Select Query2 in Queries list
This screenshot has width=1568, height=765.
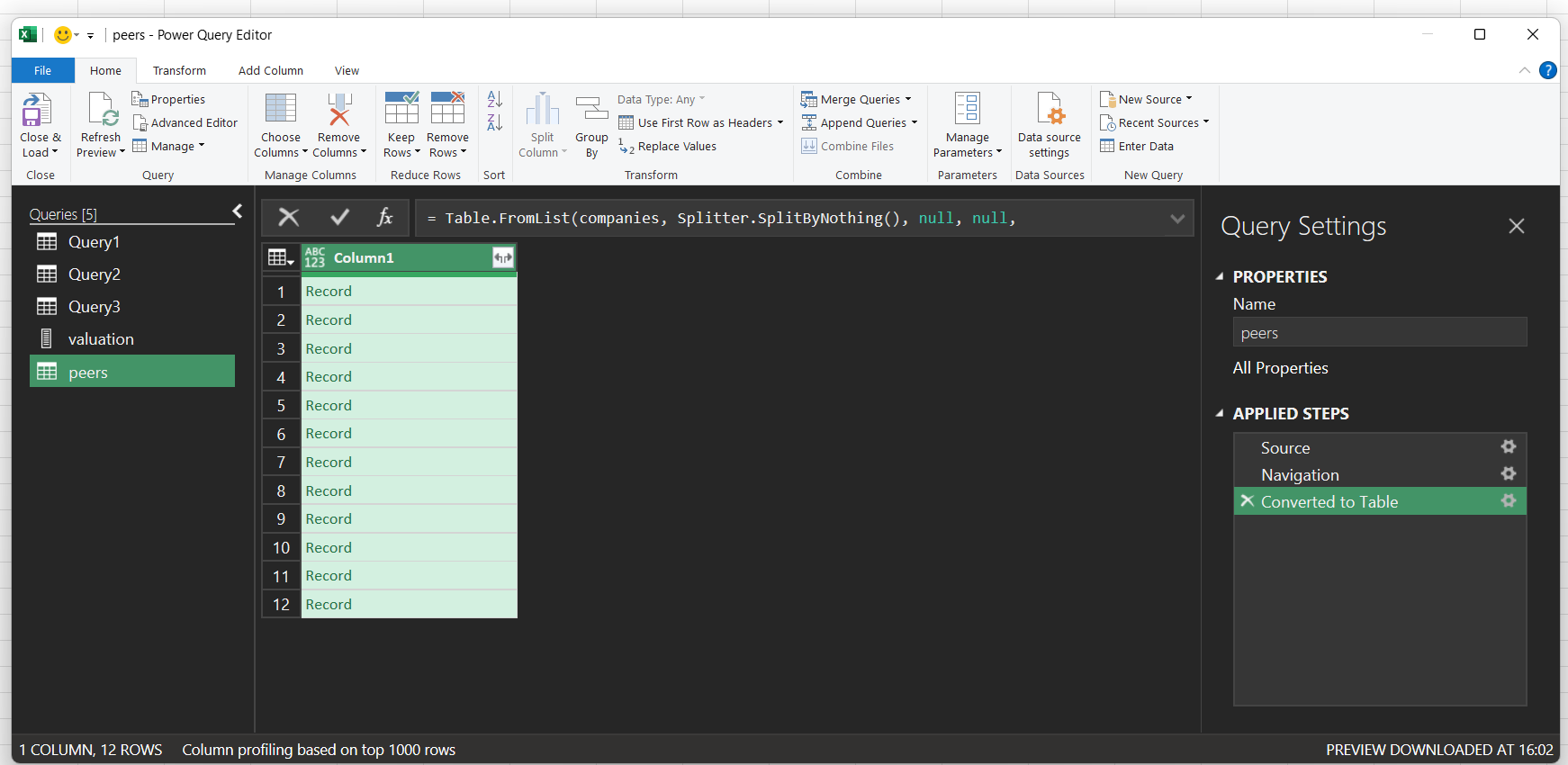pos(132,274)
